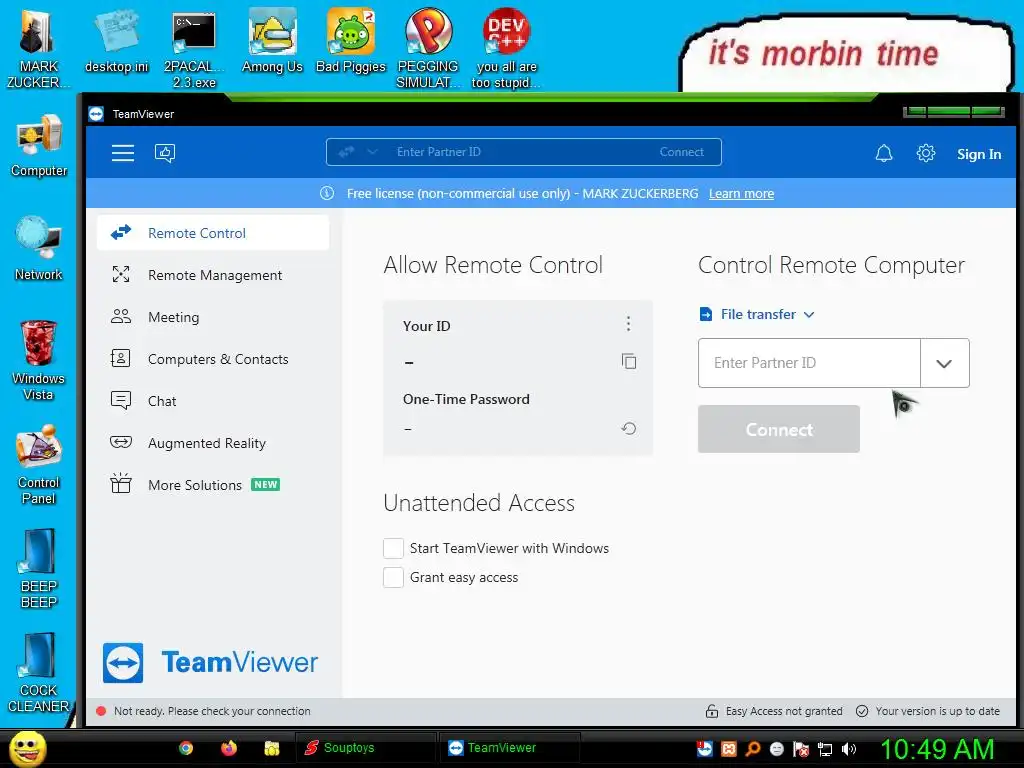Select the Control Panel desktop icon
This screenshot has width=1024, height=768.
pyautogui.click(x=39, y=464)
